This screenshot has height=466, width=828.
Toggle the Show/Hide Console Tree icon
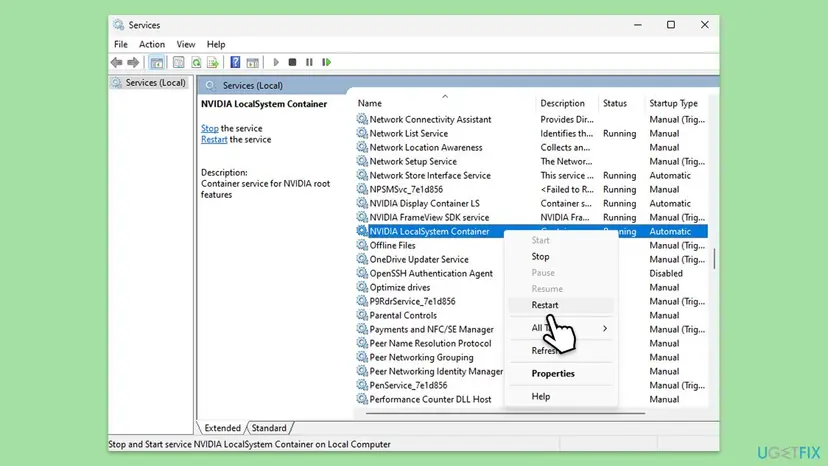pos(157,62)
